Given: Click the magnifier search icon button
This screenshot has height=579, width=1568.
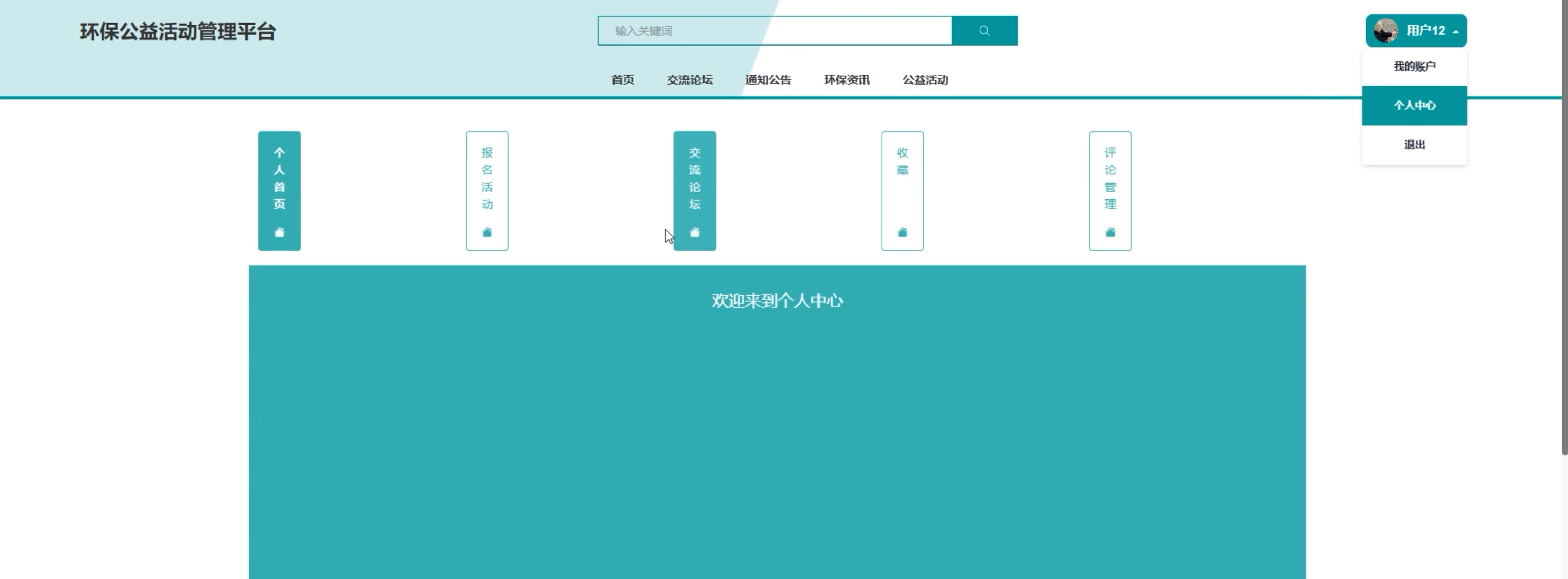Looking at the screenshot, I should (984, 31).
